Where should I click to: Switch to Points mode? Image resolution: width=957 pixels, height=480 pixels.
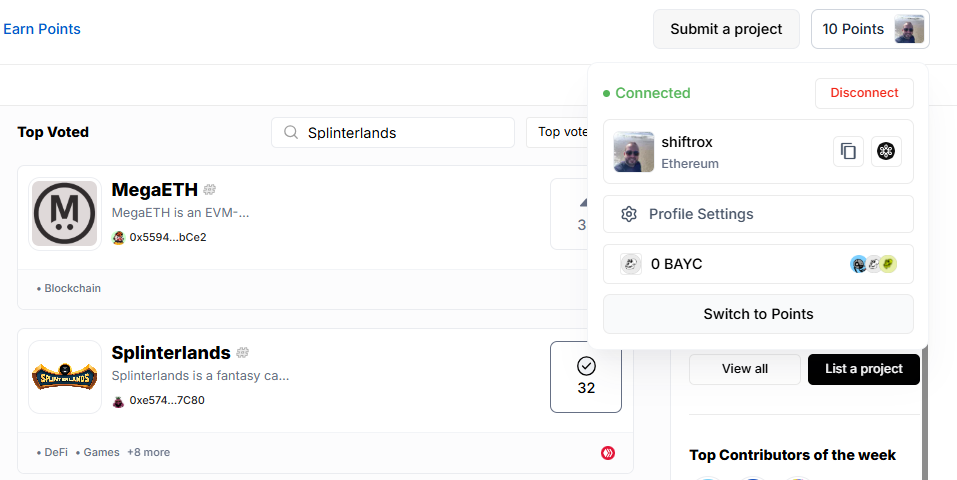coord(758,314)
